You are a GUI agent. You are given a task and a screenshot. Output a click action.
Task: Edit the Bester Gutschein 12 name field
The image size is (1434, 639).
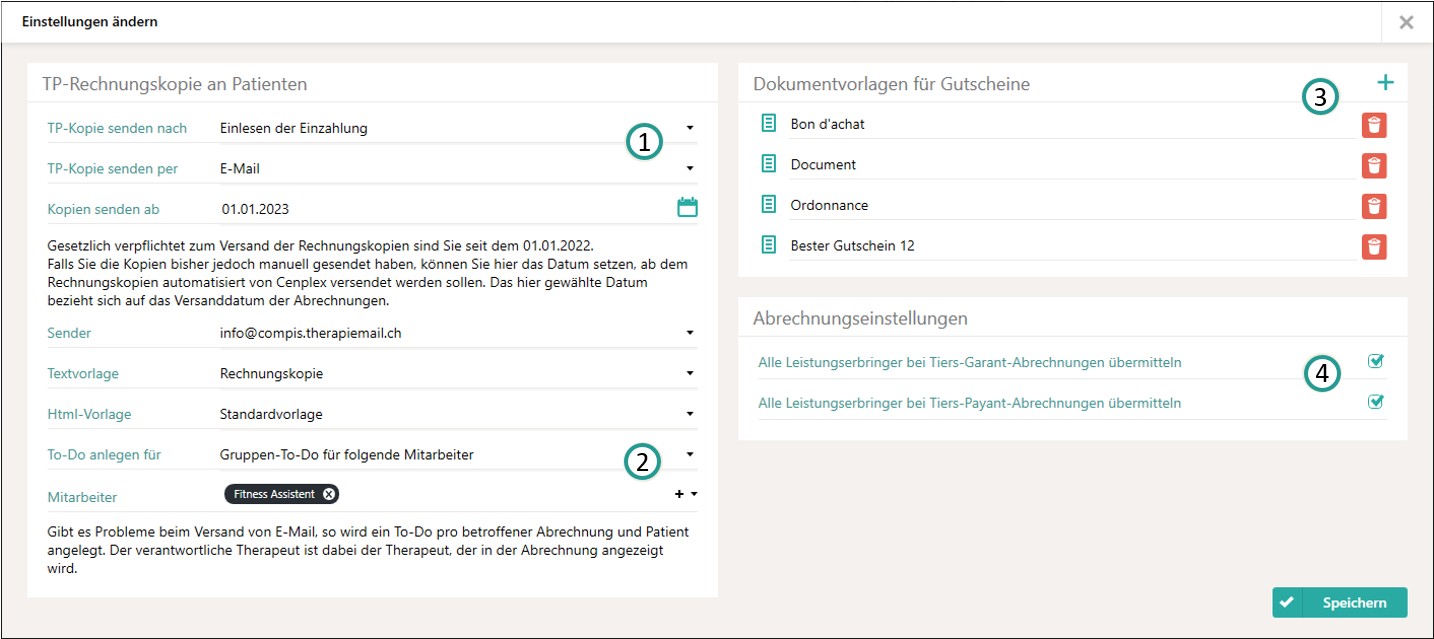point(1072,245)
